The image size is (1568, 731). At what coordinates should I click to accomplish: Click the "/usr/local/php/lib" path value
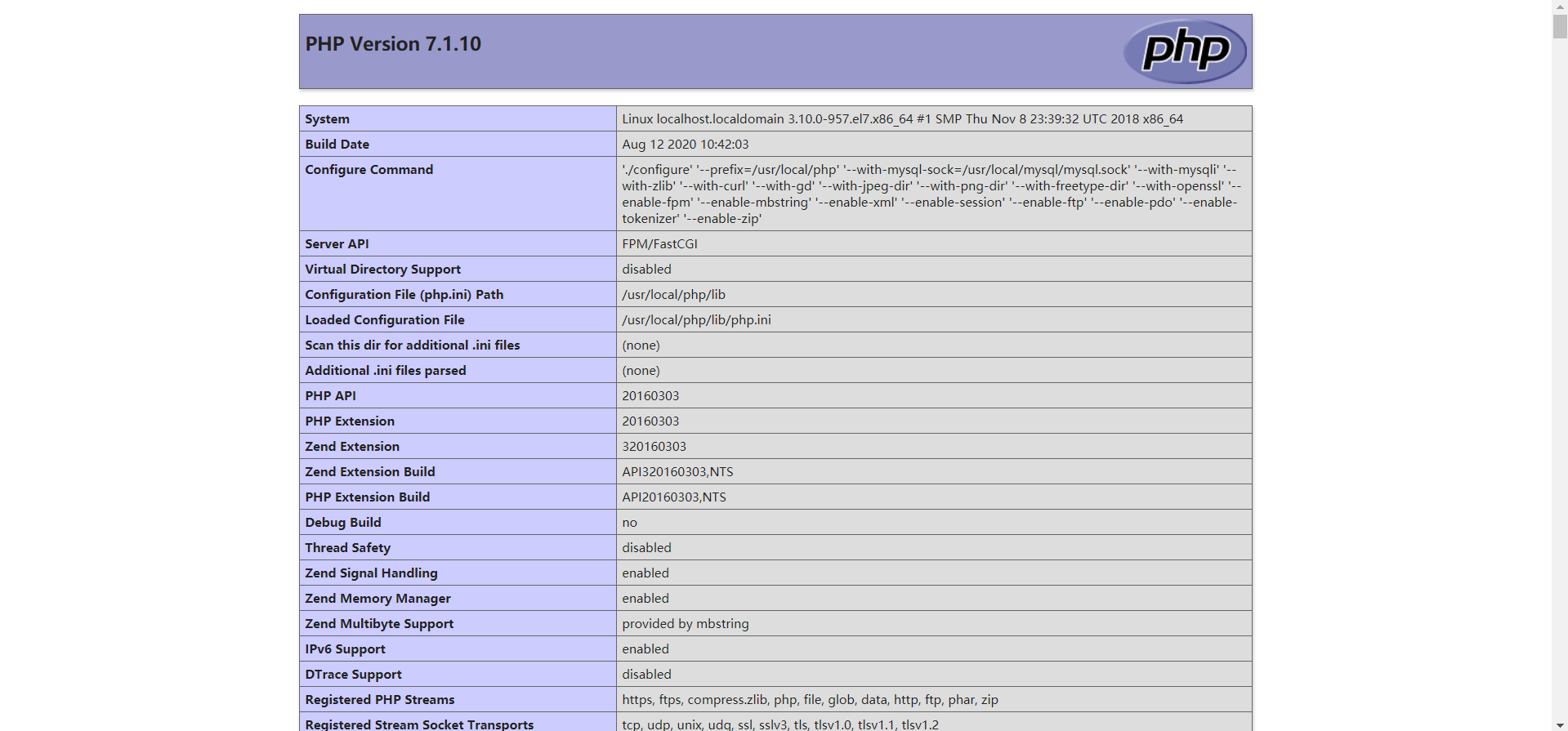673,295
